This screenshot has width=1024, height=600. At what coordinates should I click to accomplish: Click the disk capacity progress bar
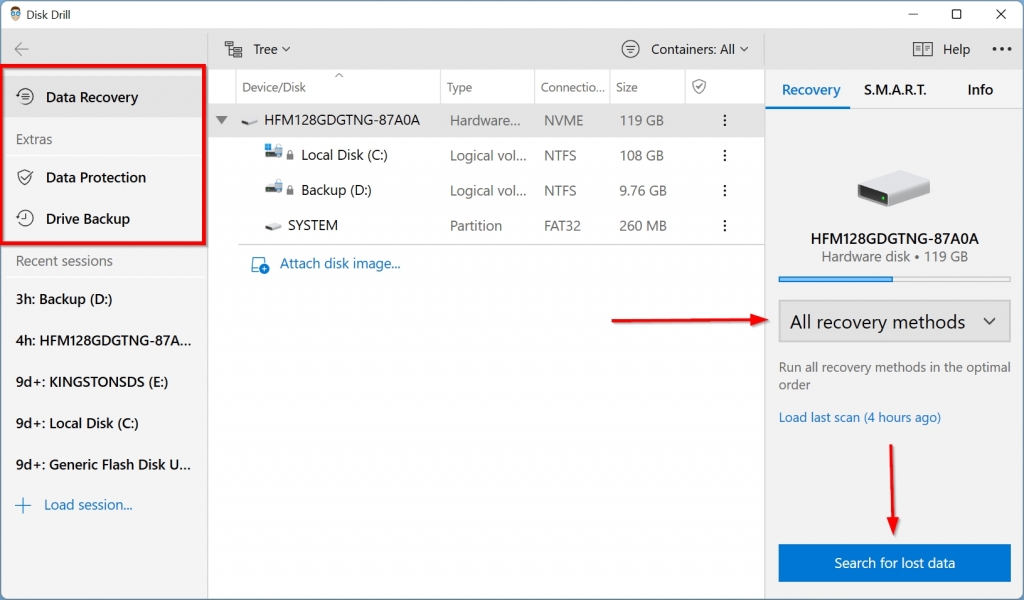point(893,279)
